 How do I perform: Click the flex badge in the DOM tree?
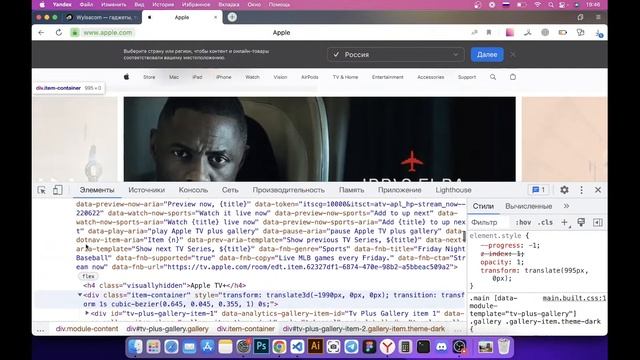coord(88,276)
